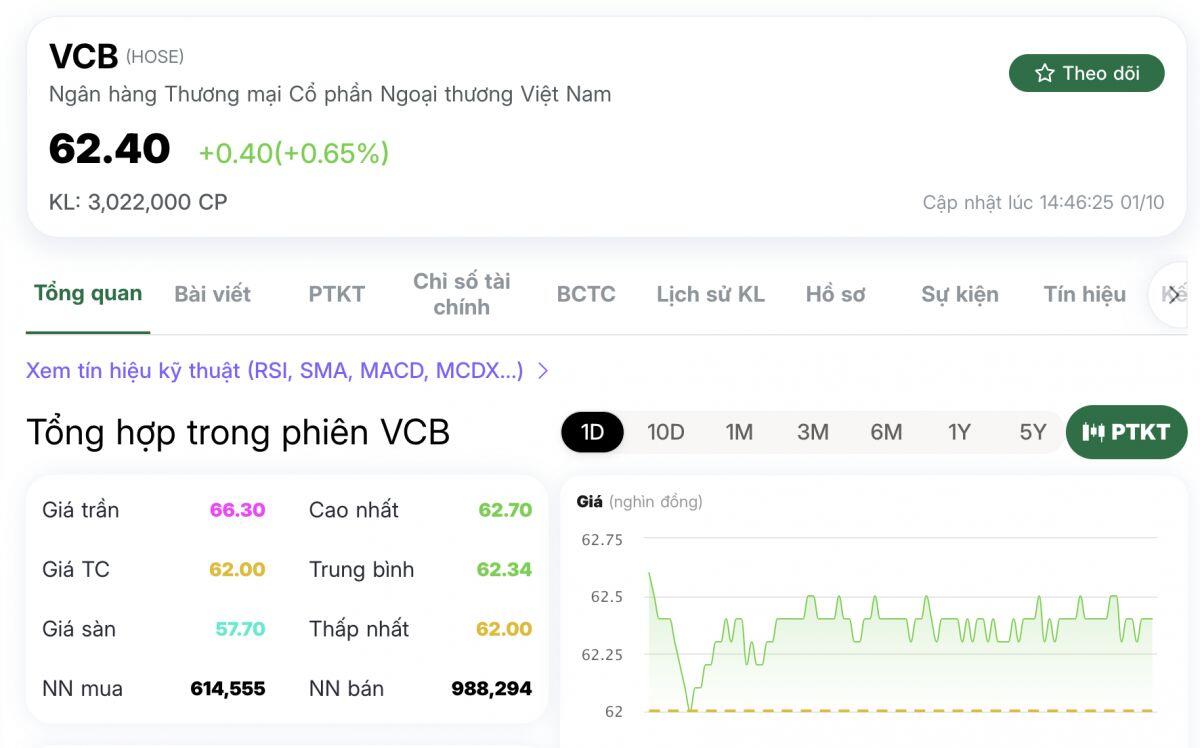Select the 5Y chart range
Image resolution: width=1200 pixels, height=748 pixels.
pos(1033,432)
